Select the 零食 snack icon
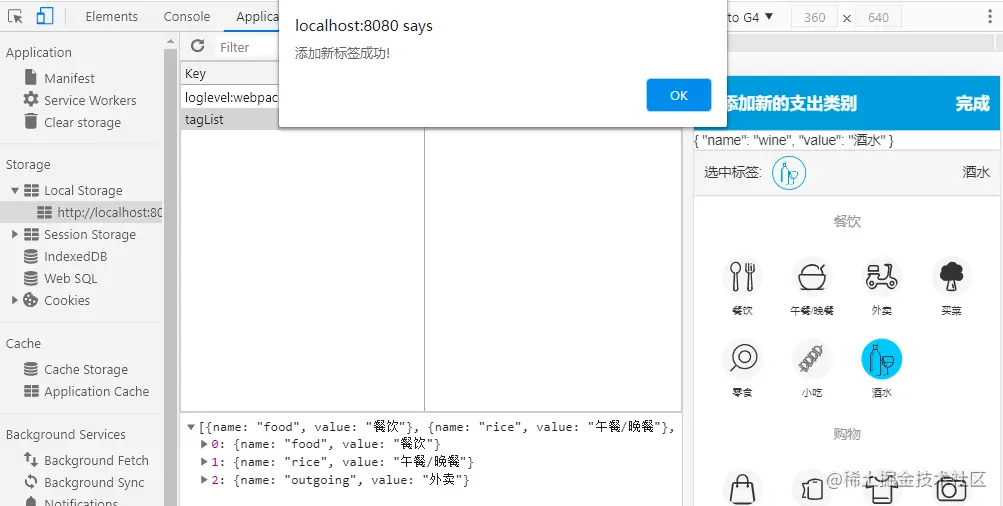 pos(742,358)
